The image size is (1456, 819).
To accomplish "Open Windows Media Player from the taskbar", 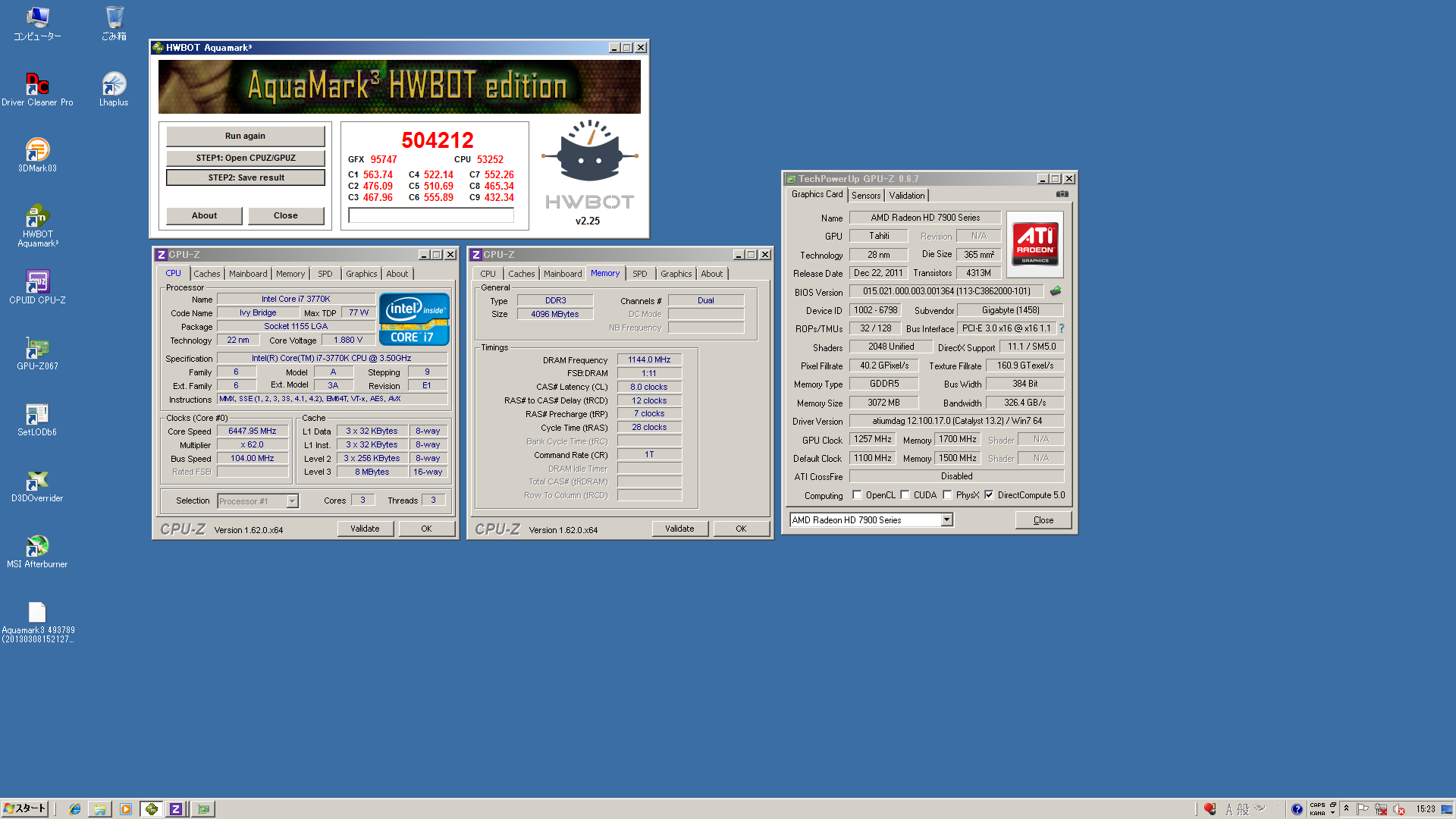I will point(126,809).
